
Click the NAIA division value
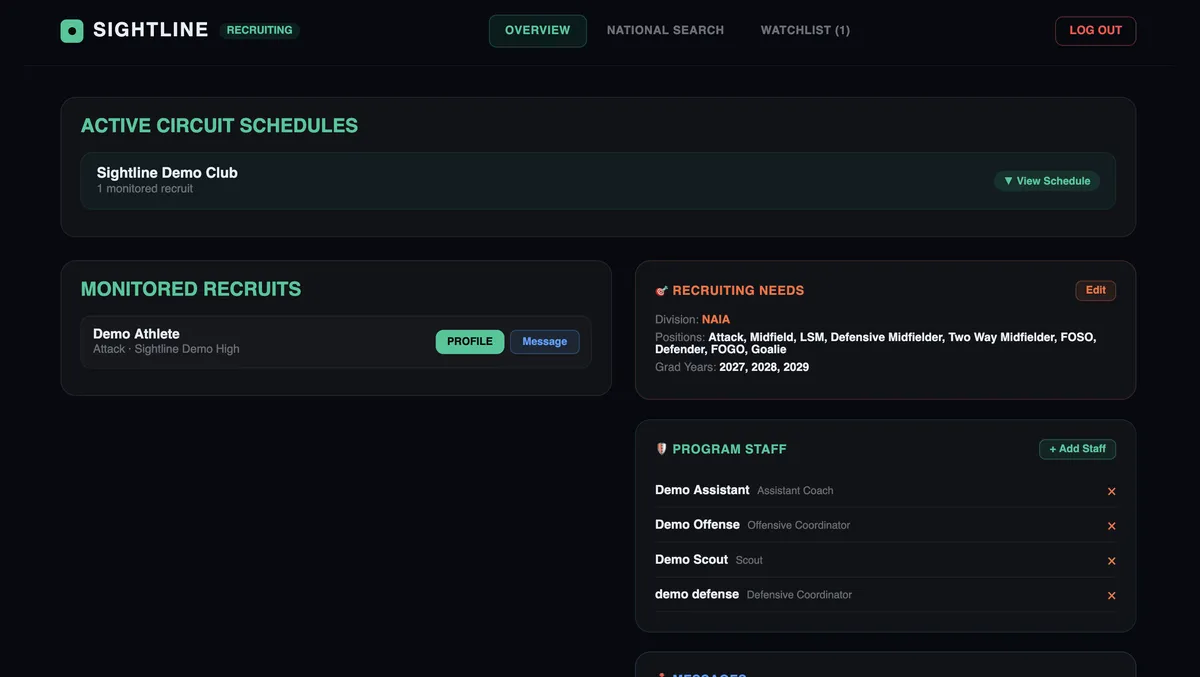click(716, 320)
